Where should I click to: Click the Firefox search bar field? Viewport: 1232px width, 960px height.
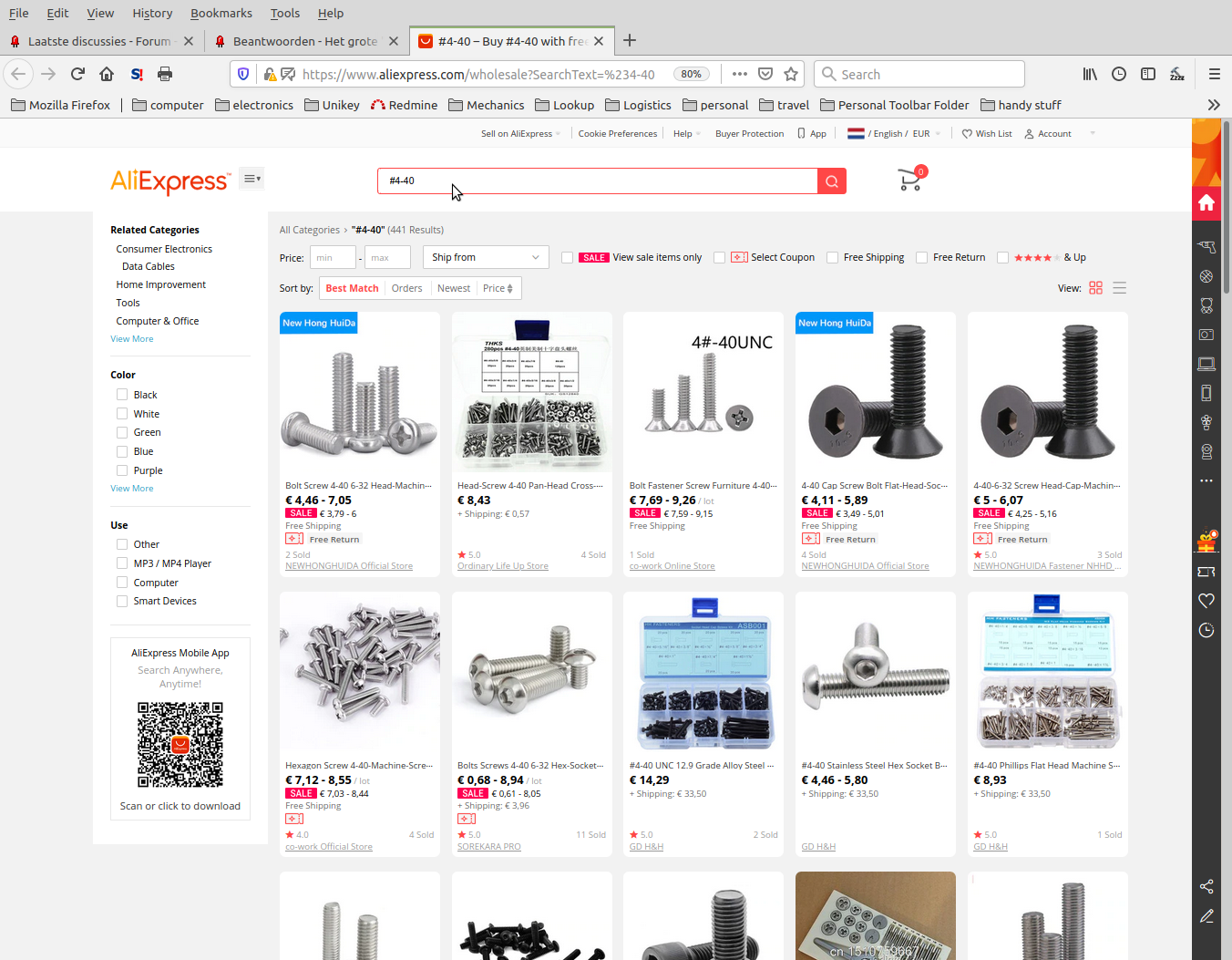[x=919, y=74]
